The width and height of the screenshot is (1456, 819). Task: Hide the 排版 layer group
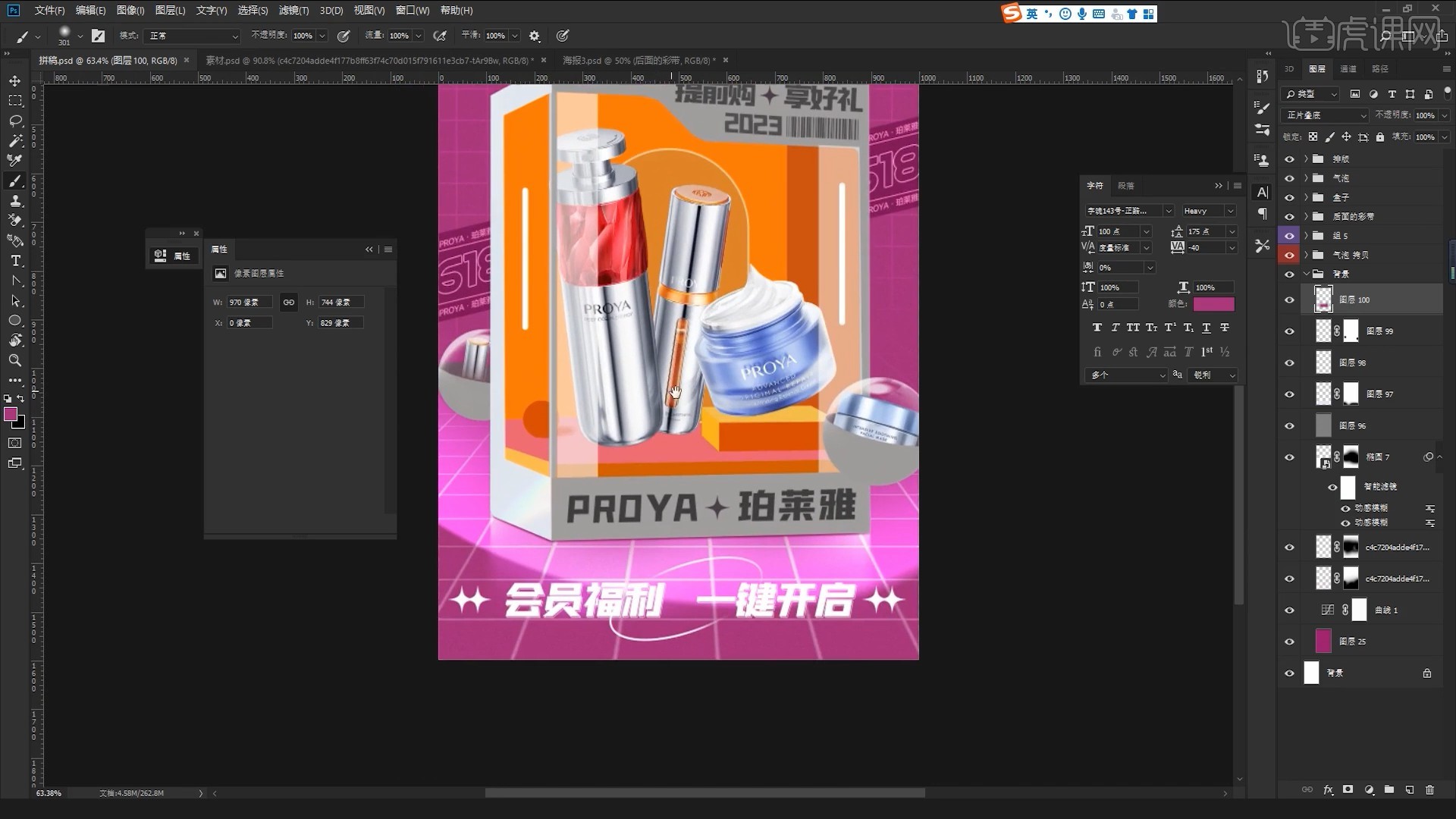click(1289, 158)
